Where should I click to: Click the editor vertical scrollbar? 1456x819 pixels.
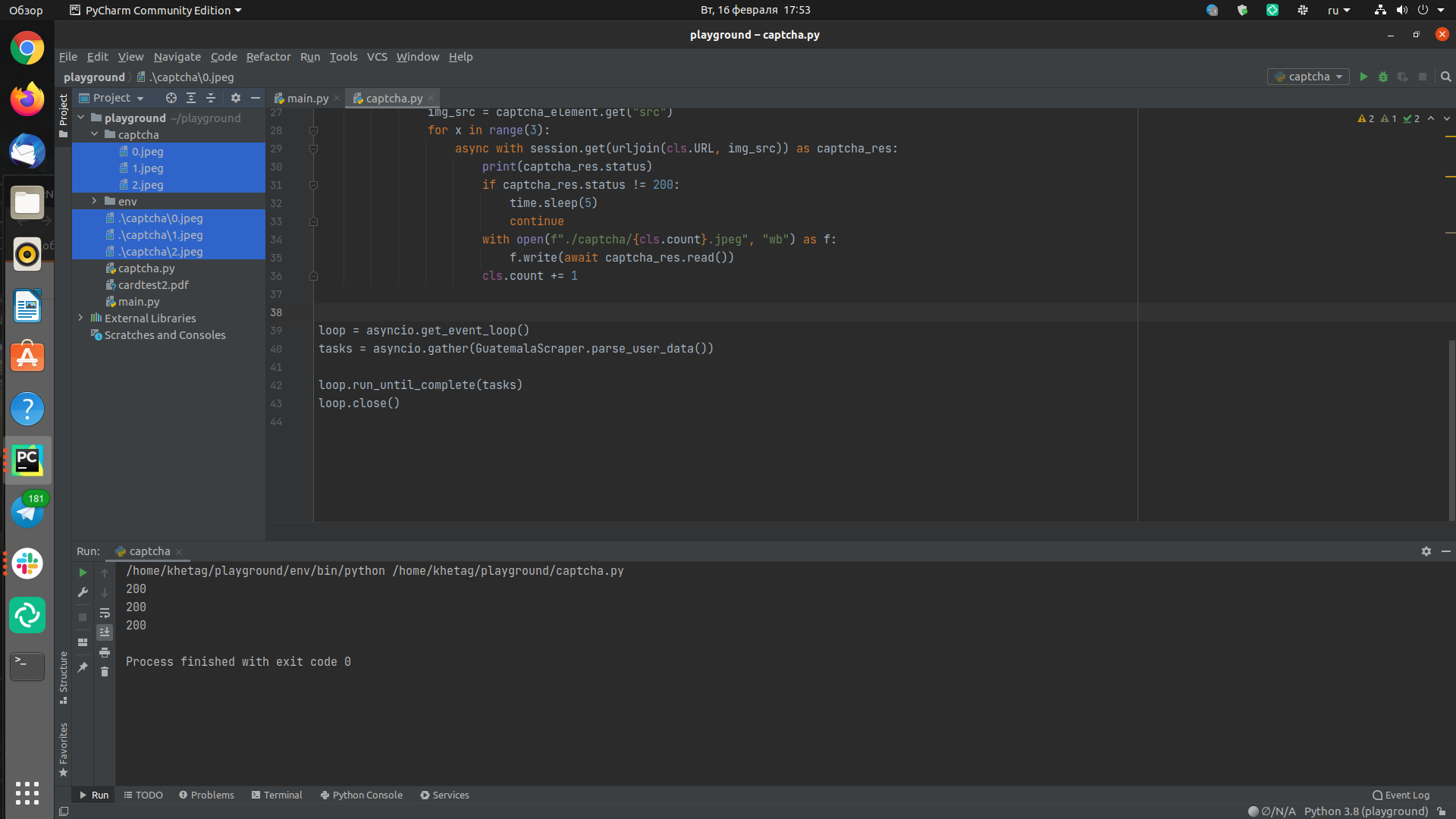(x=1451, y=431)
